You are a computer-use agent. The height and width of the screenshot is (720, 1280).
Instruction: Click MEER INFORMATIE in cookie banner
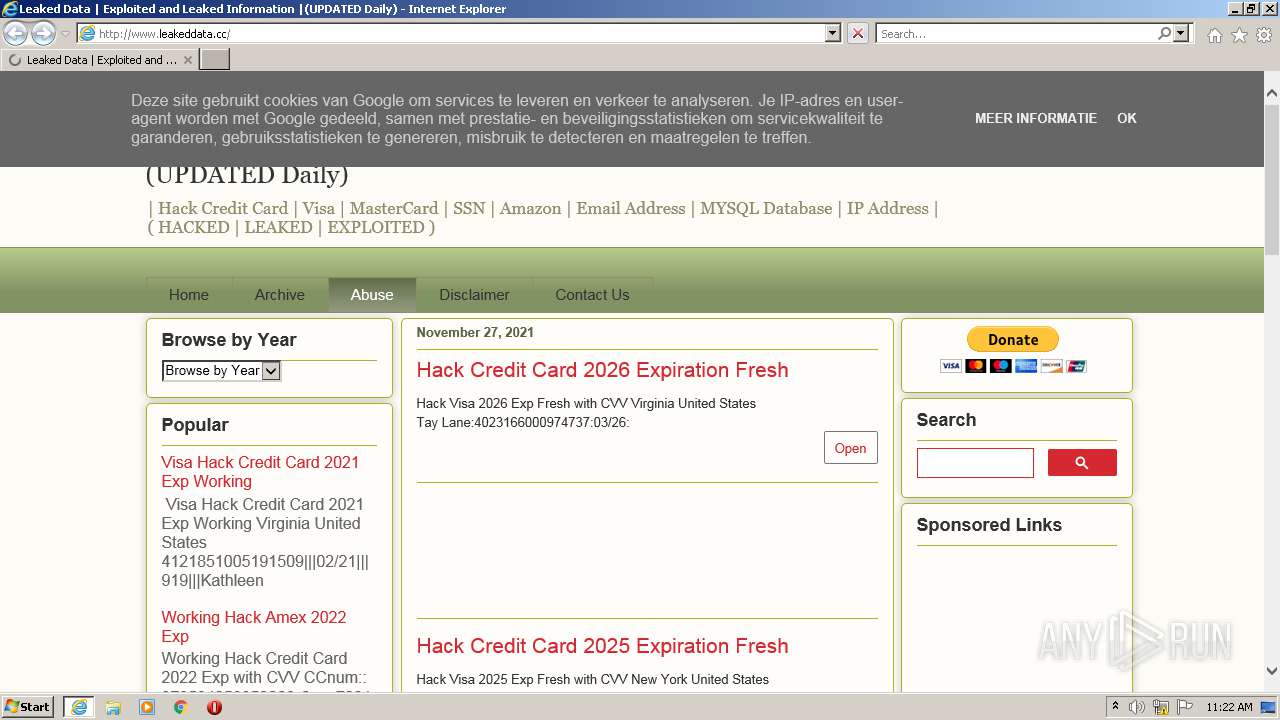[1036, 118]
